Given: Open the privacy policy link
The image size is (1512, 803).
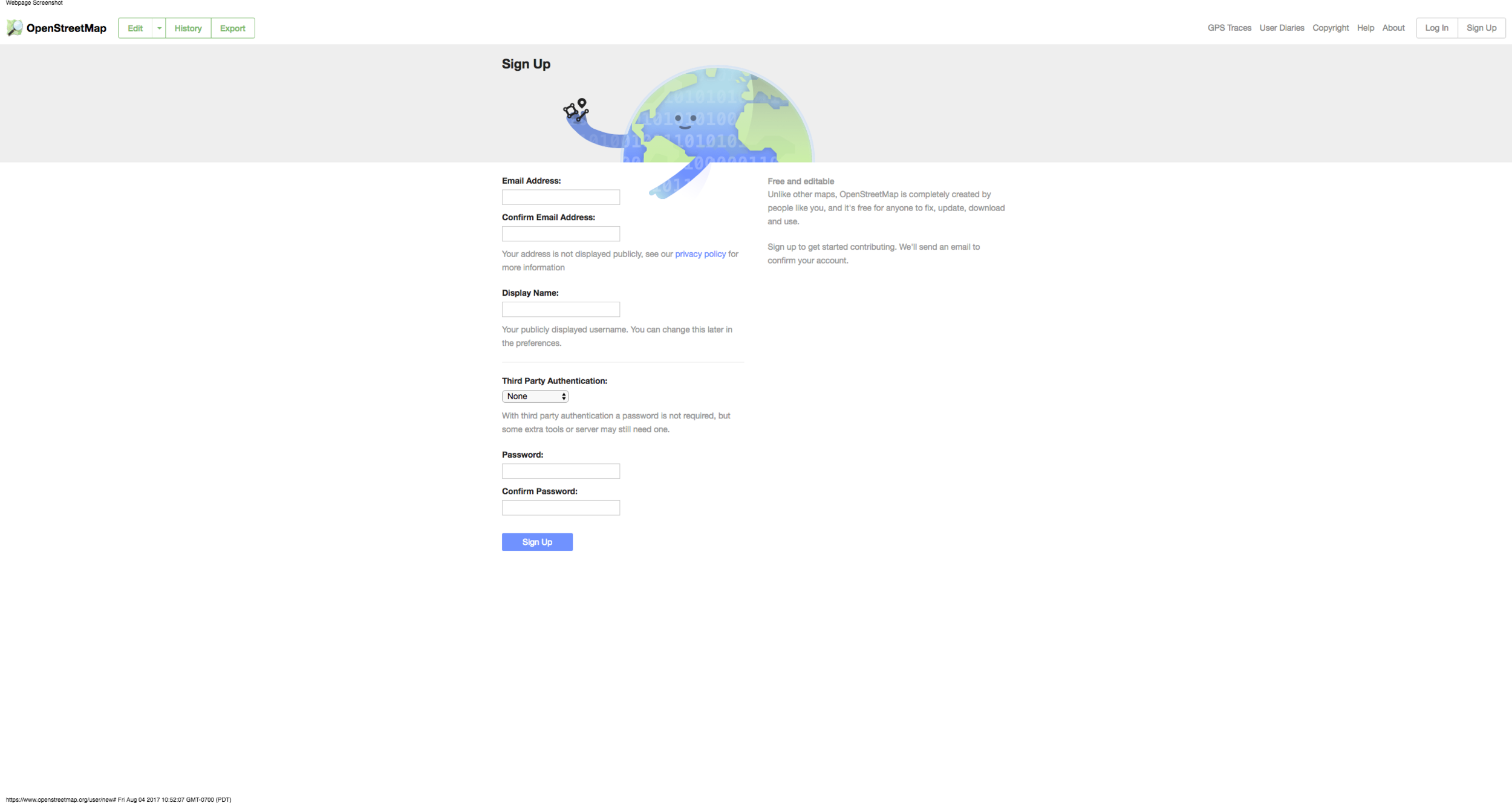Looking at the screenshot, I should click(x=700, y=254).
